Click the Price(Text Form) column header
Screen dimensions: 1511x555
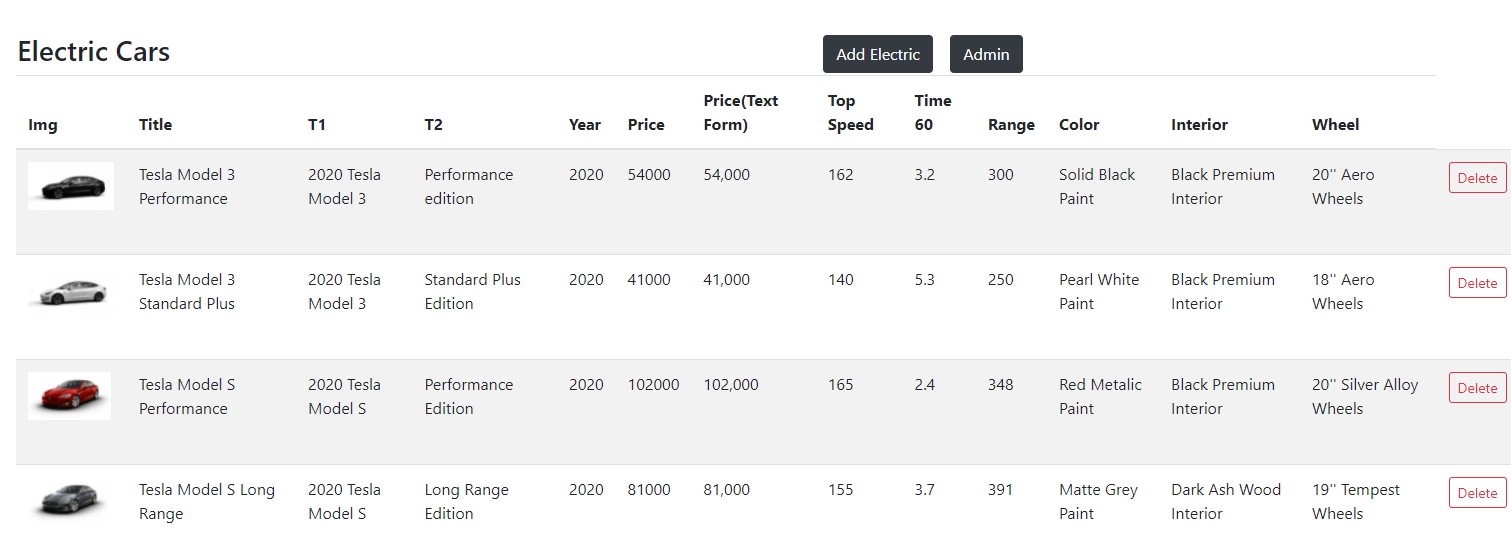coord(741,113)
